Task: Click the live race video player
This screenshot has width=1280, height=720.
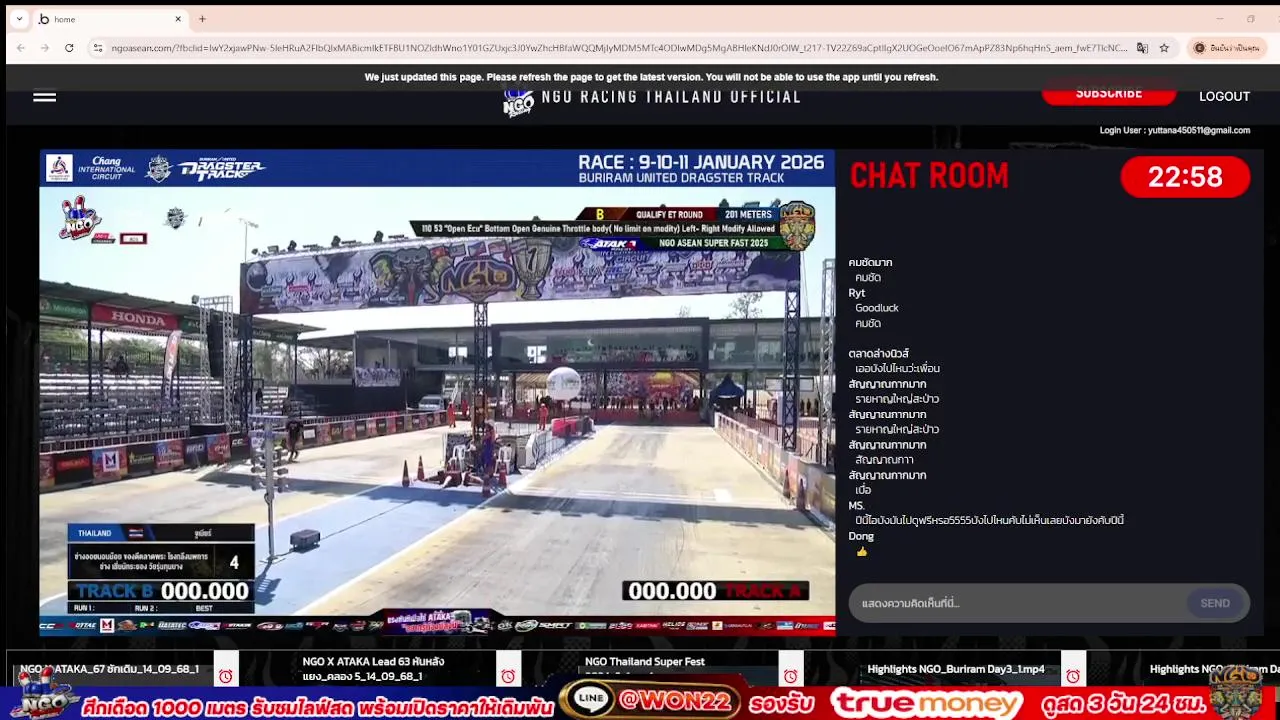Action: 437,392
